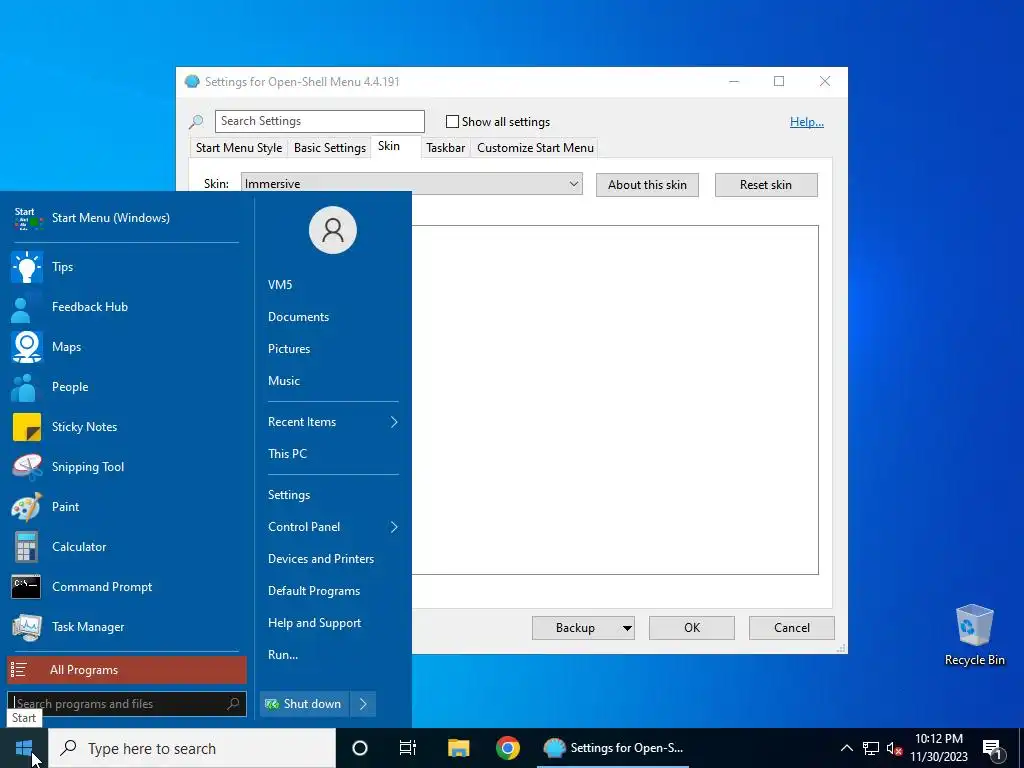The width and height of the screenshot is (1024, 768).
Task: Open the Customize Start Menu tab
Action: (536, 148)
